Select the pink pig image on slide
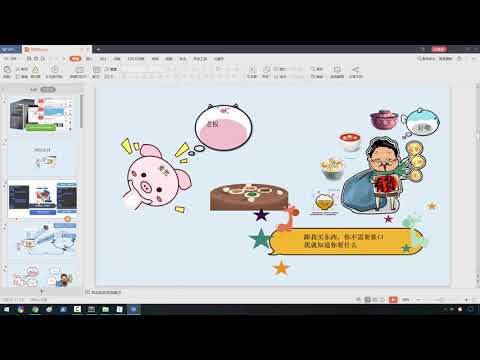Viewport: 480px width, 360px height. tap(156, 177)
